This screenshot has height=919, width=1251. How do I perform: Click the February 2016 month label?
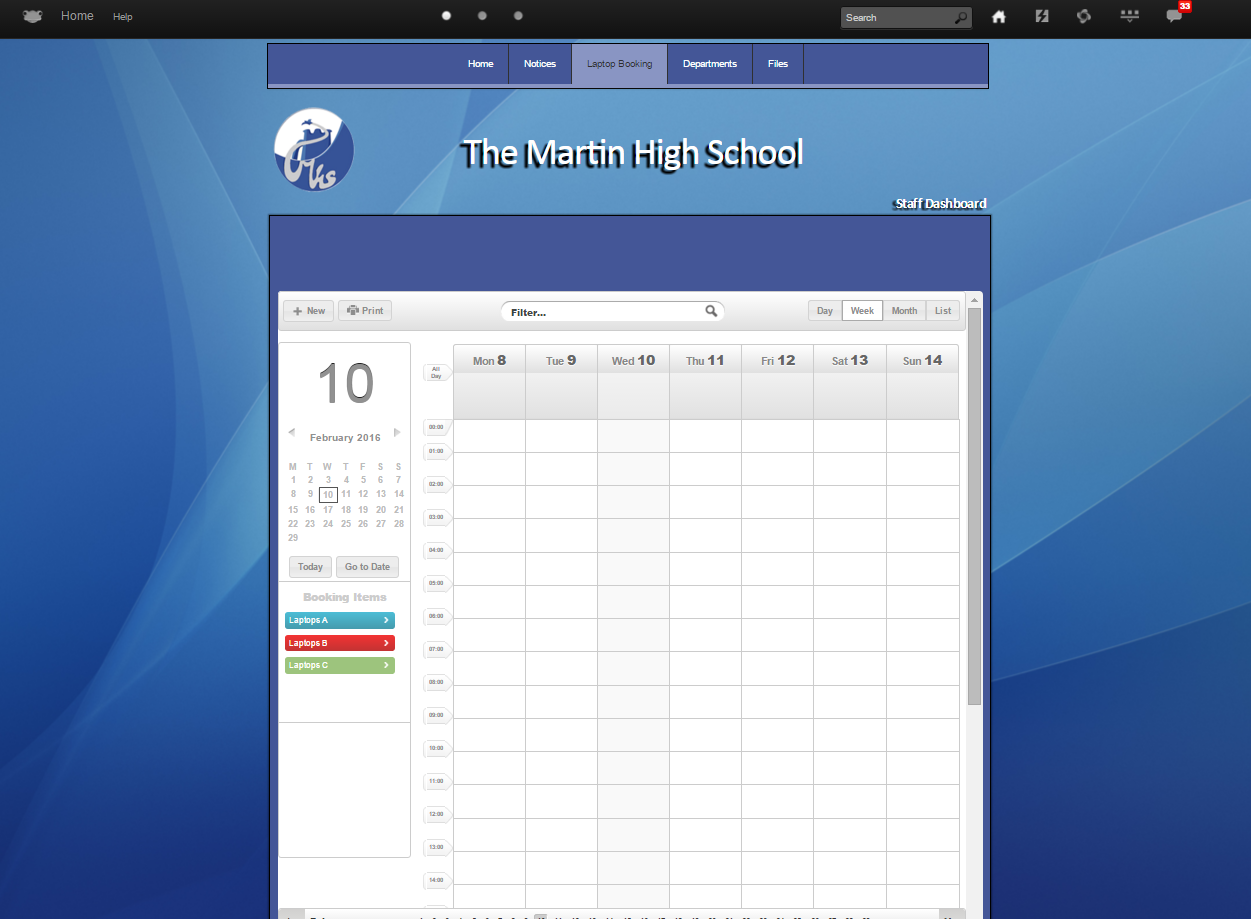345,438
